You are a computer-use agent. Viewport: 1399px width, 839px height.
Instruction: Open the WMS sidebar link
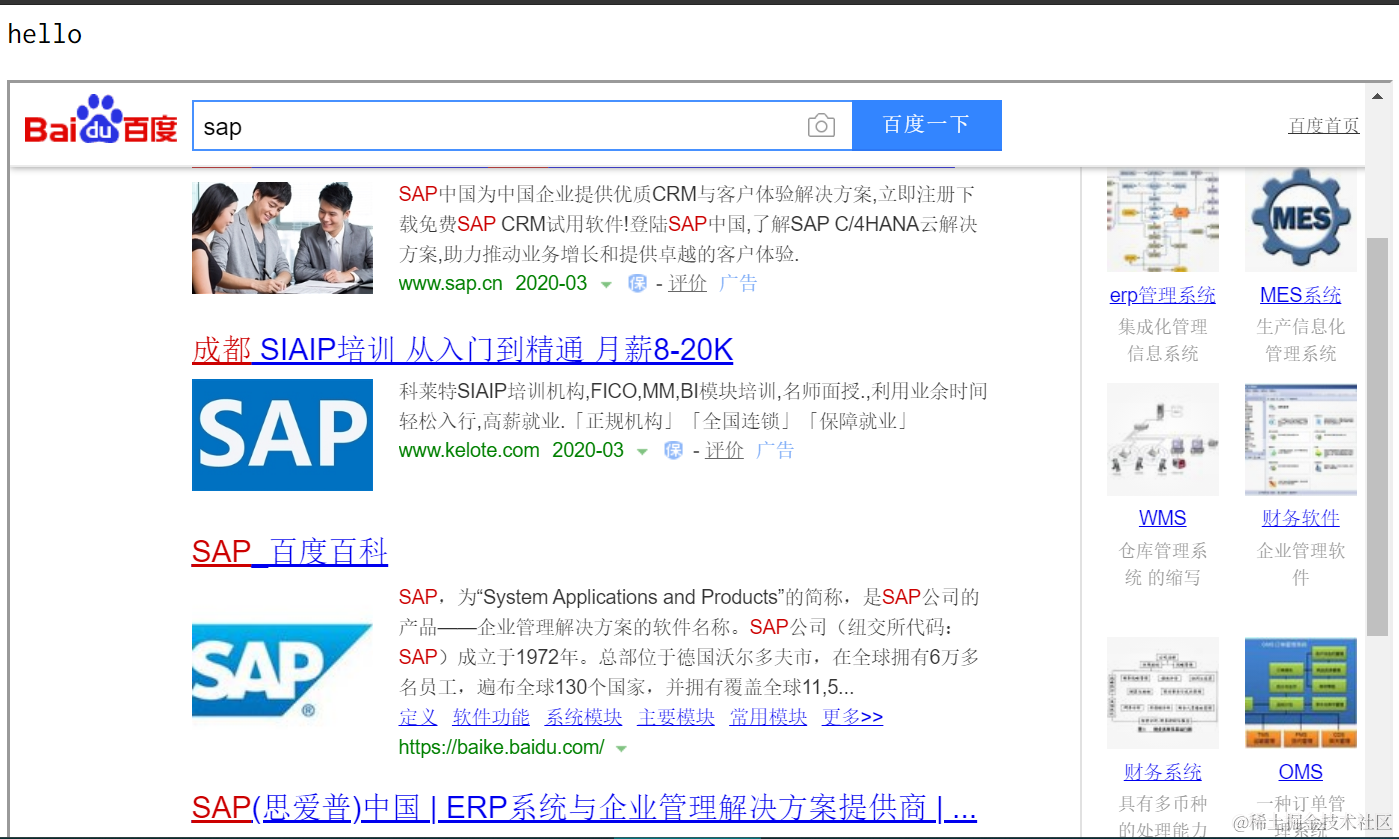(x=1163, y=518)
